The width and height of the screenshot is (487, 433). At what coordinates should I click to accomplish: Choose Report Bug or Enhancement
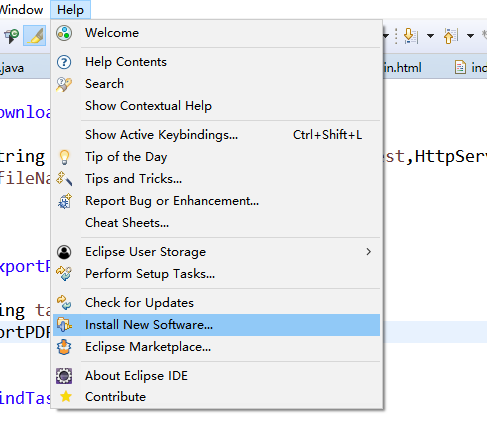click(x=216, y=201)
